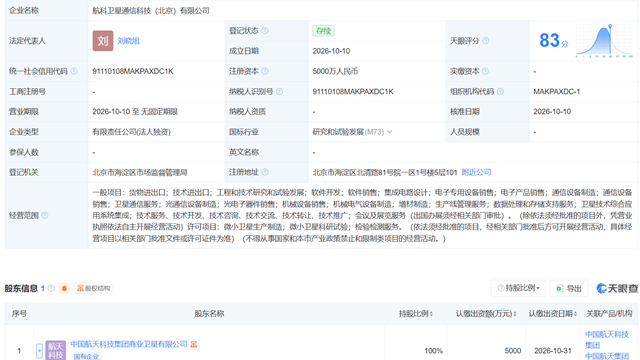Click the 2026-10-31 contribution date cell
Image resolution: width=640 pixels, height=360 pixels.
(553, 351)
